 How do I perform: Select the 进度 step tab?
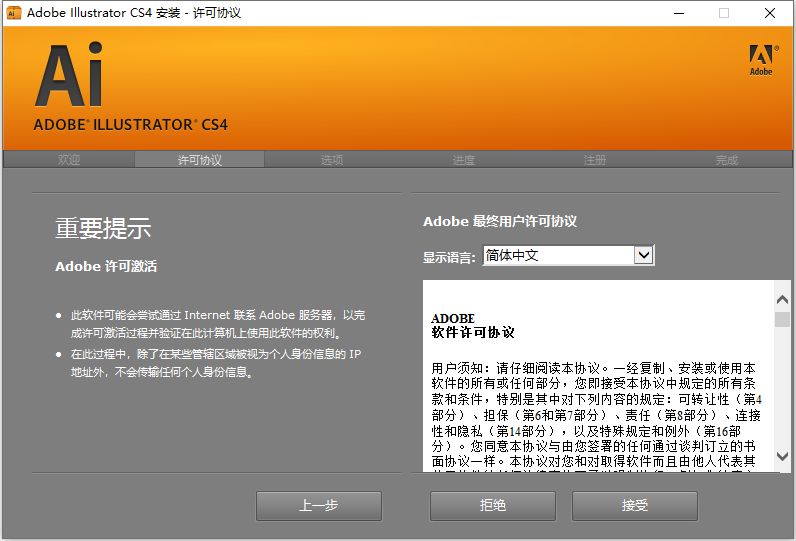[x=463, y=160]
